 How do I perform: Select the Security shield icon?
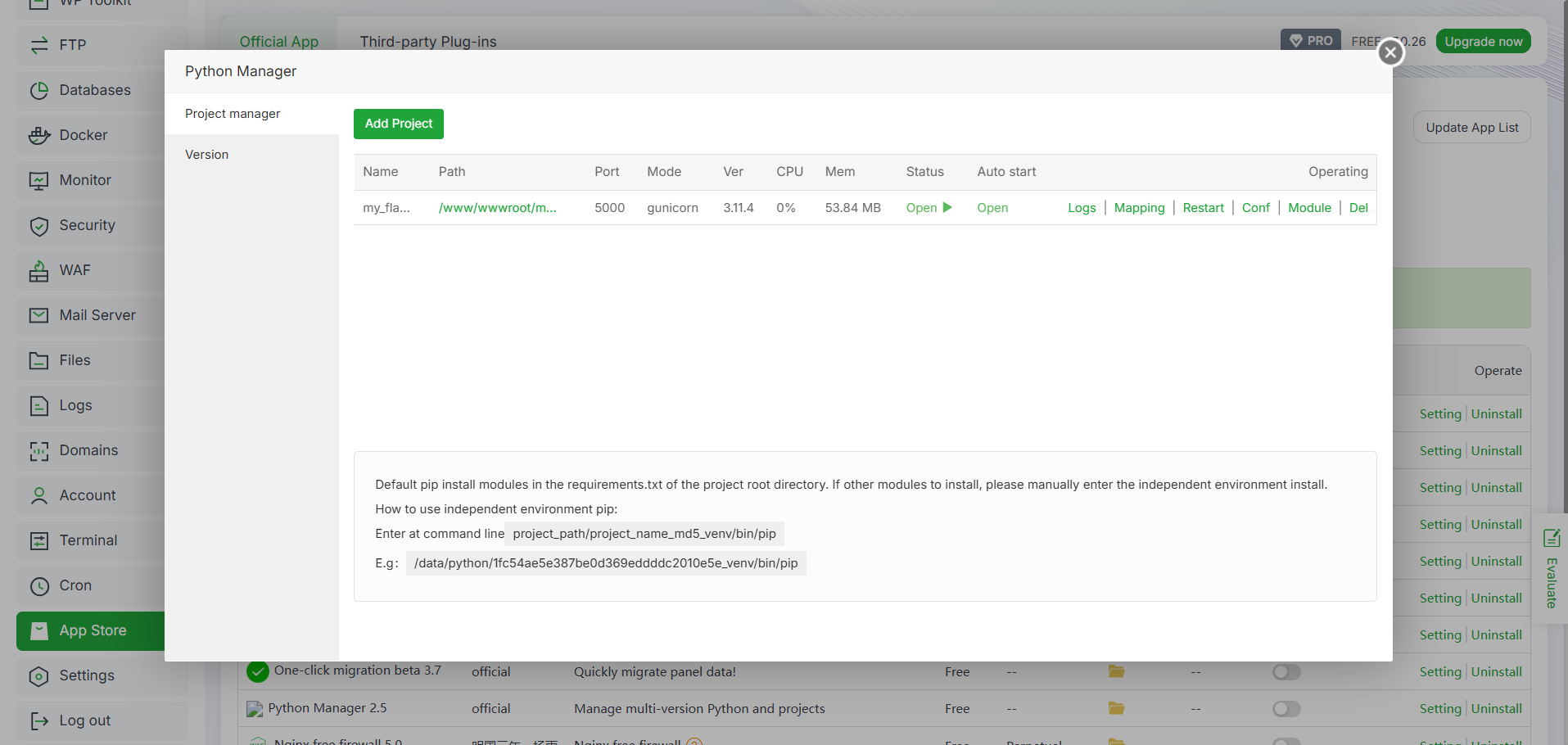[39, 226]
